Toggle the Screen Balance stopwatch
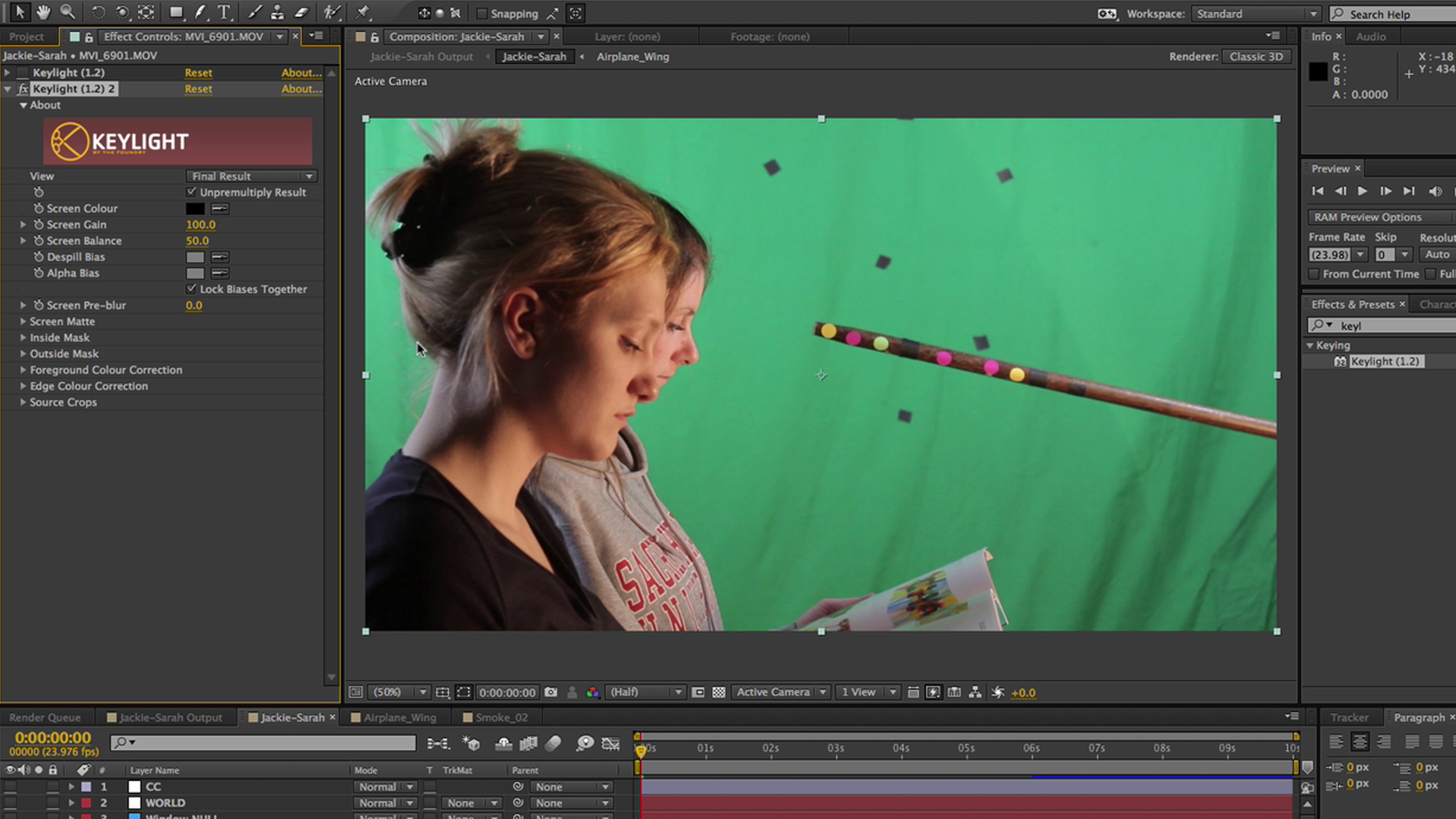1456x819 pixels. tap(38, 240)
